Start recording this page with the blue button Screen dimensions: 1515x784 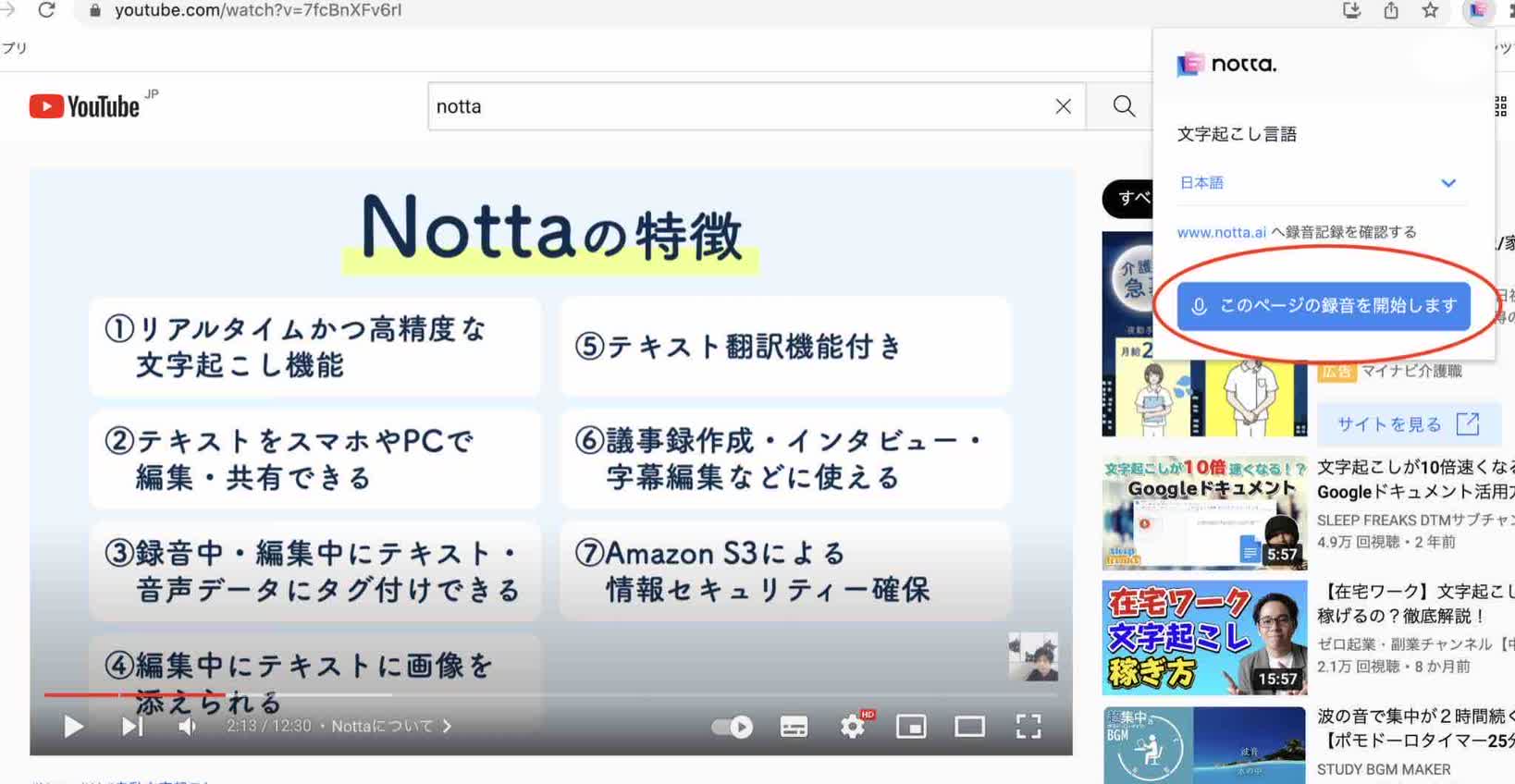1324,306
